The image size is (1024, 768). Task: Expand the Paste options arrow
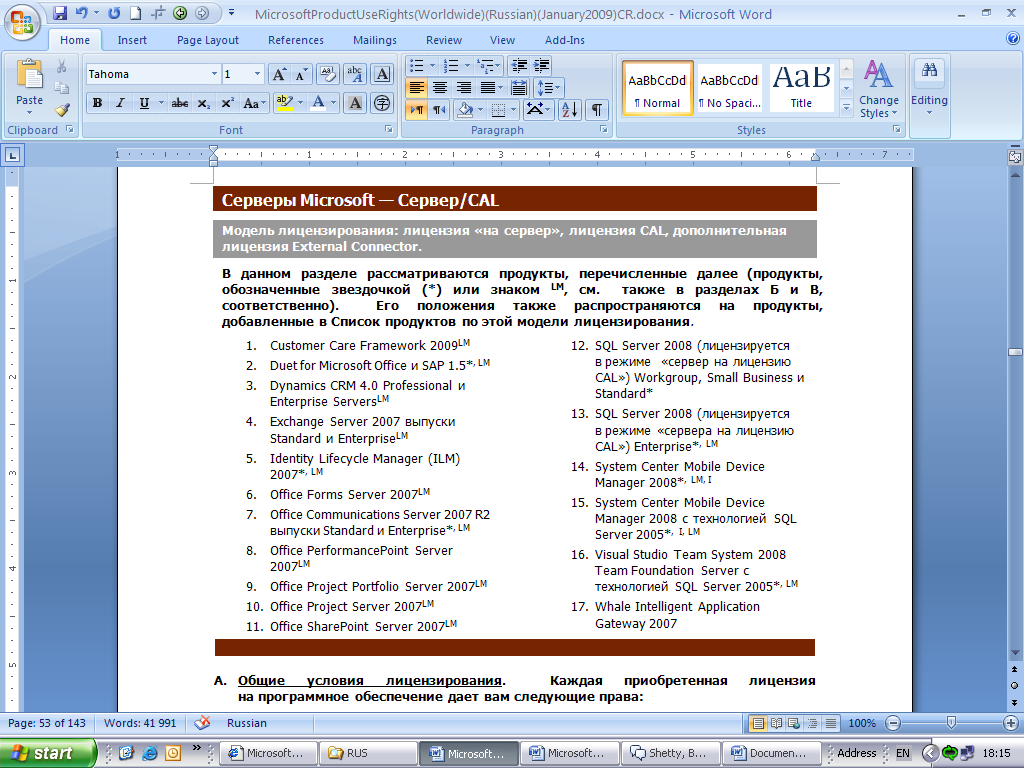[x=29, y=112]
